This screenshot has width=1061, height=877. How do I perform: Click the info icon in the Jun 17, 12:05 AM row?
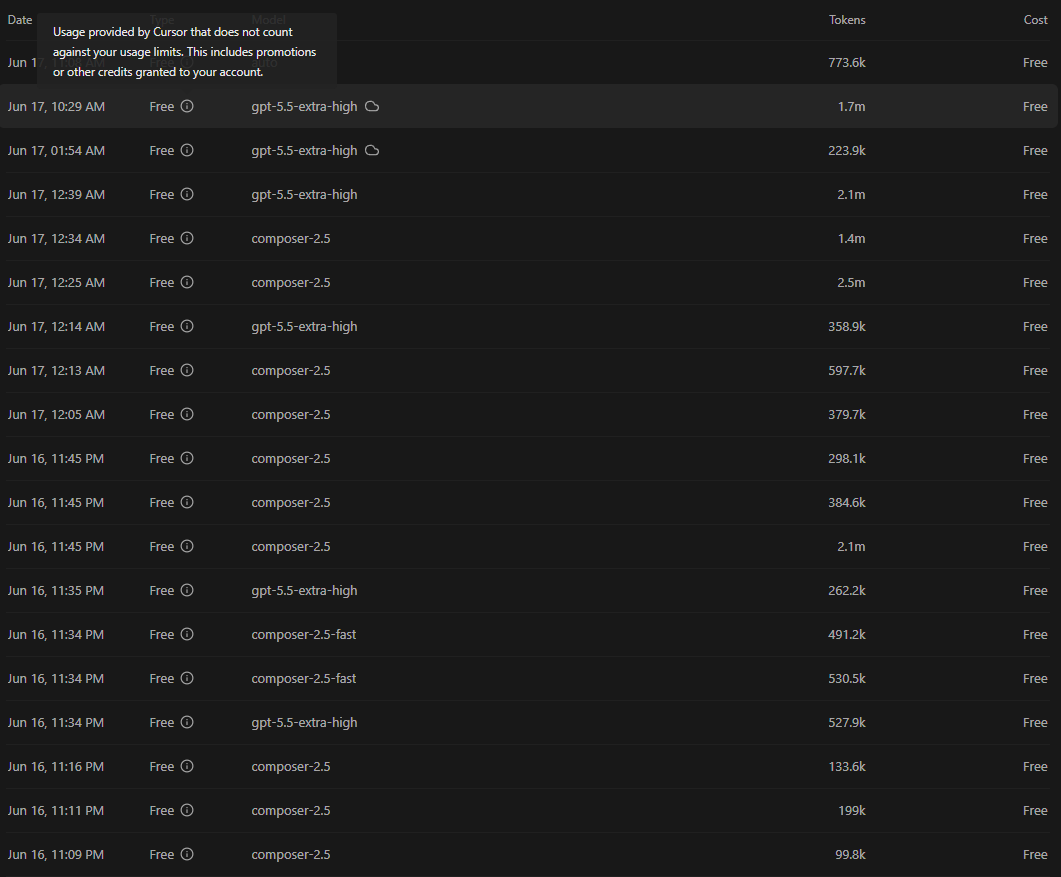tap(187, 414)
